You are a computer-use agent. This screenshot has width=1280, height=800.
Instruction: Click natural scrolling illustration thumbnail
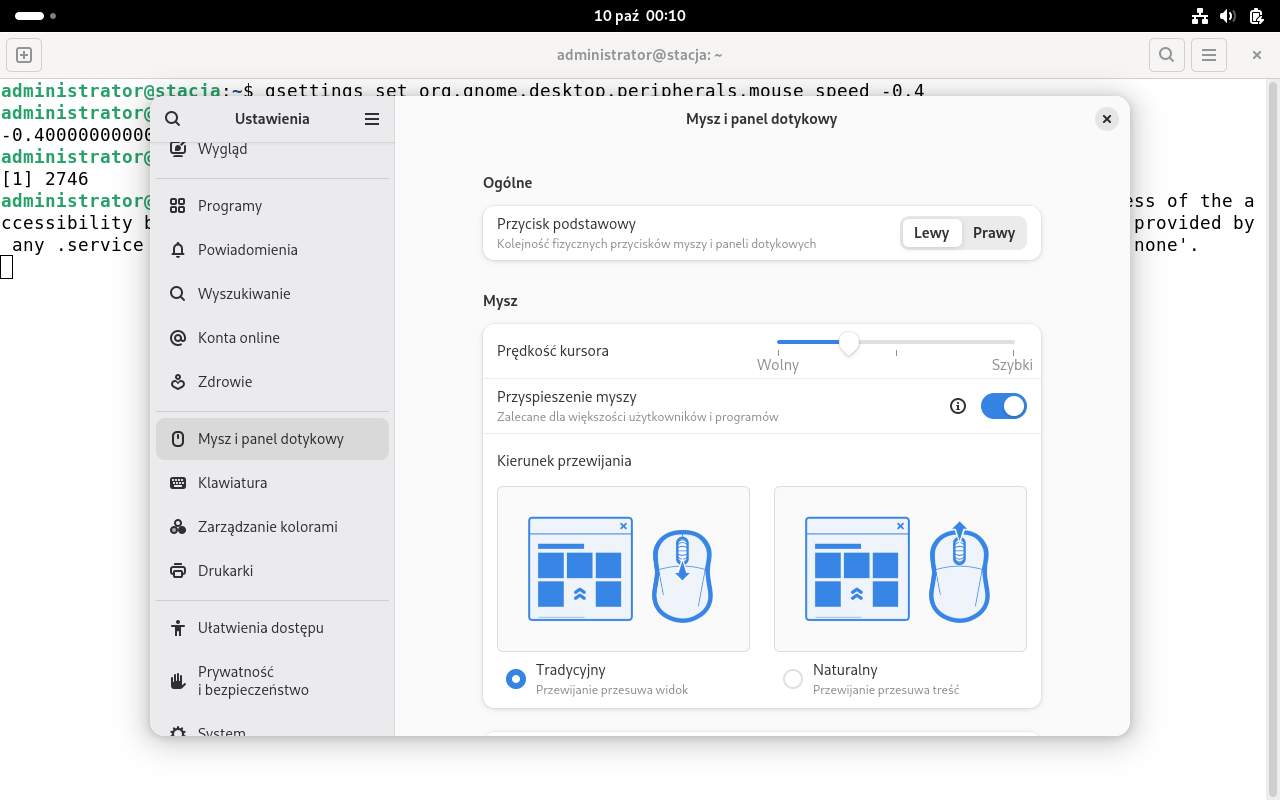[900, 569]
